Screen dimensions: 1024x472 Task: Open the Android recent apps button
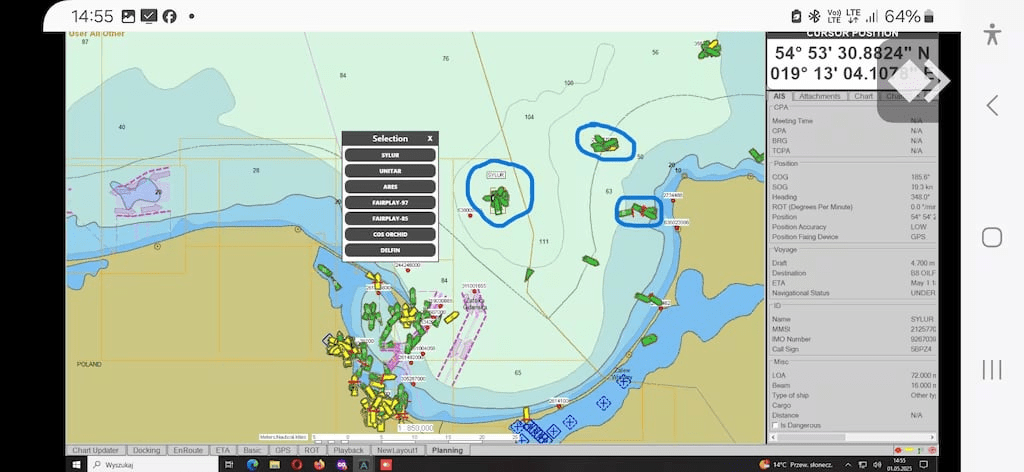(991, 369)
